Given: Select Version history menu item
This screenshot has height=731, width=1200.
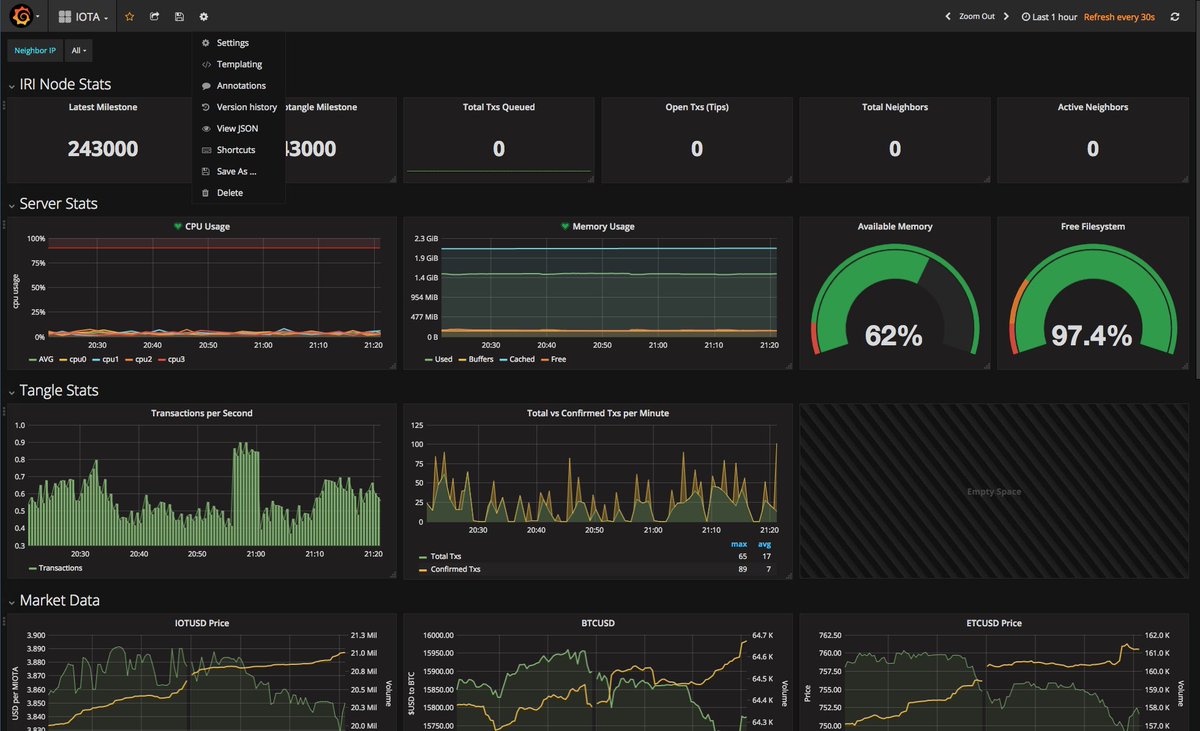Looking at the screenshot, I should tap(238, 107).
